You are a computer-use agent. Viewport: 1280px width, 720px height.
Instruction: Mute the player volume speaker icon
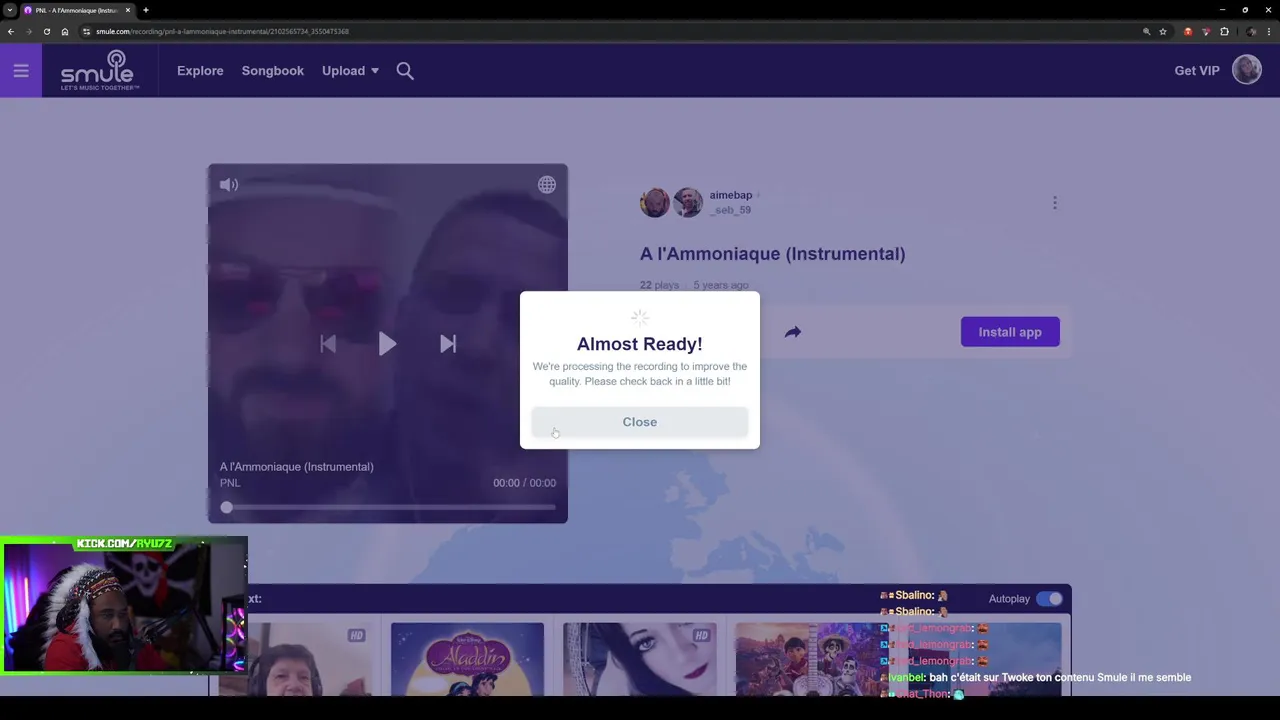229,185
